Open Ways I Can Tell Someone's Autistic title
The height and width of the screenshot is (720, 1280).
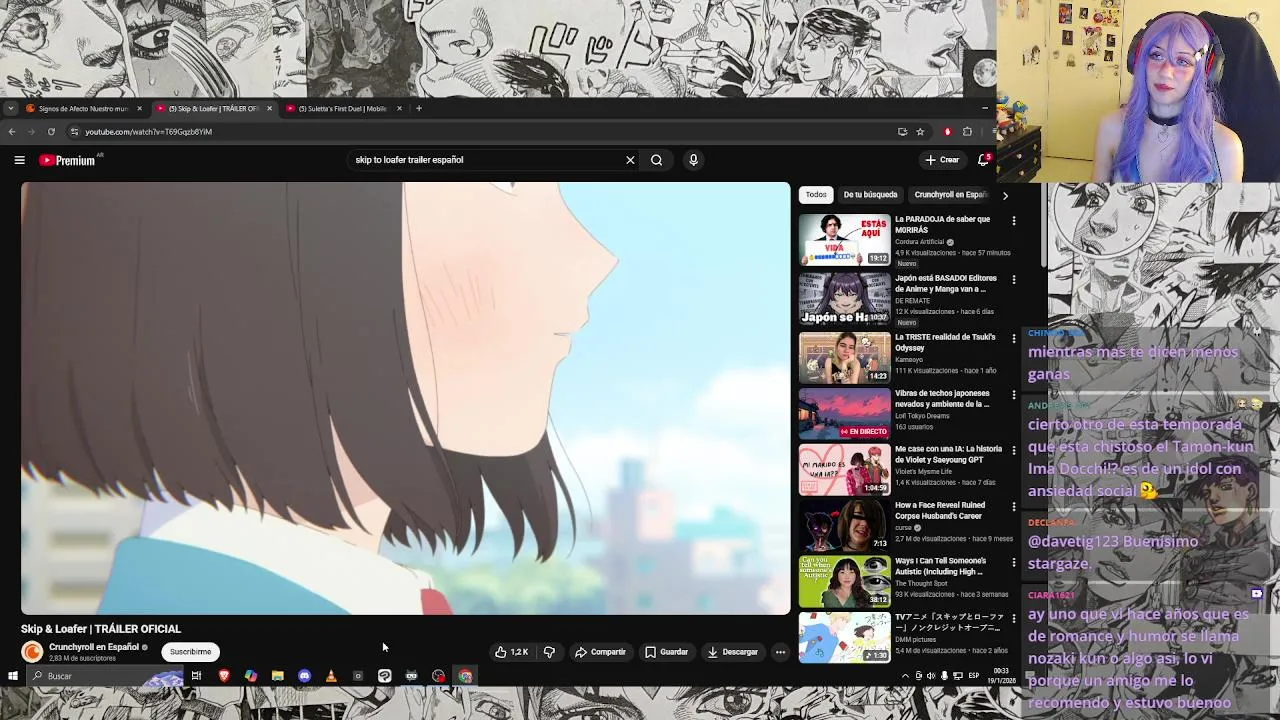click(x=940, y=566)
